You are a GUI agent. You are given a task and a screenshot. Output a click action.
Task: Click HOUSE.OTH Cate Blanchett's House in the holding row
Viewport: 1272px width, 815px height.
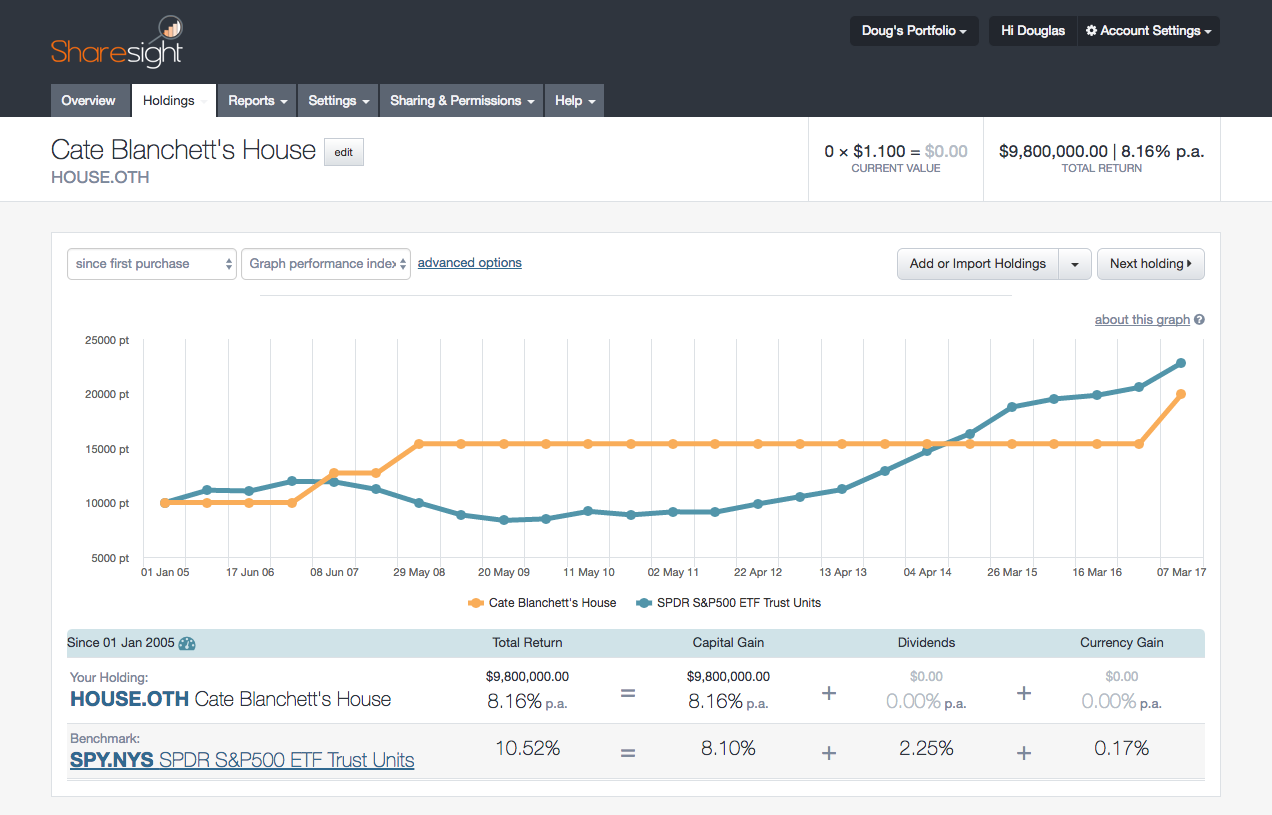coord(230,699)
